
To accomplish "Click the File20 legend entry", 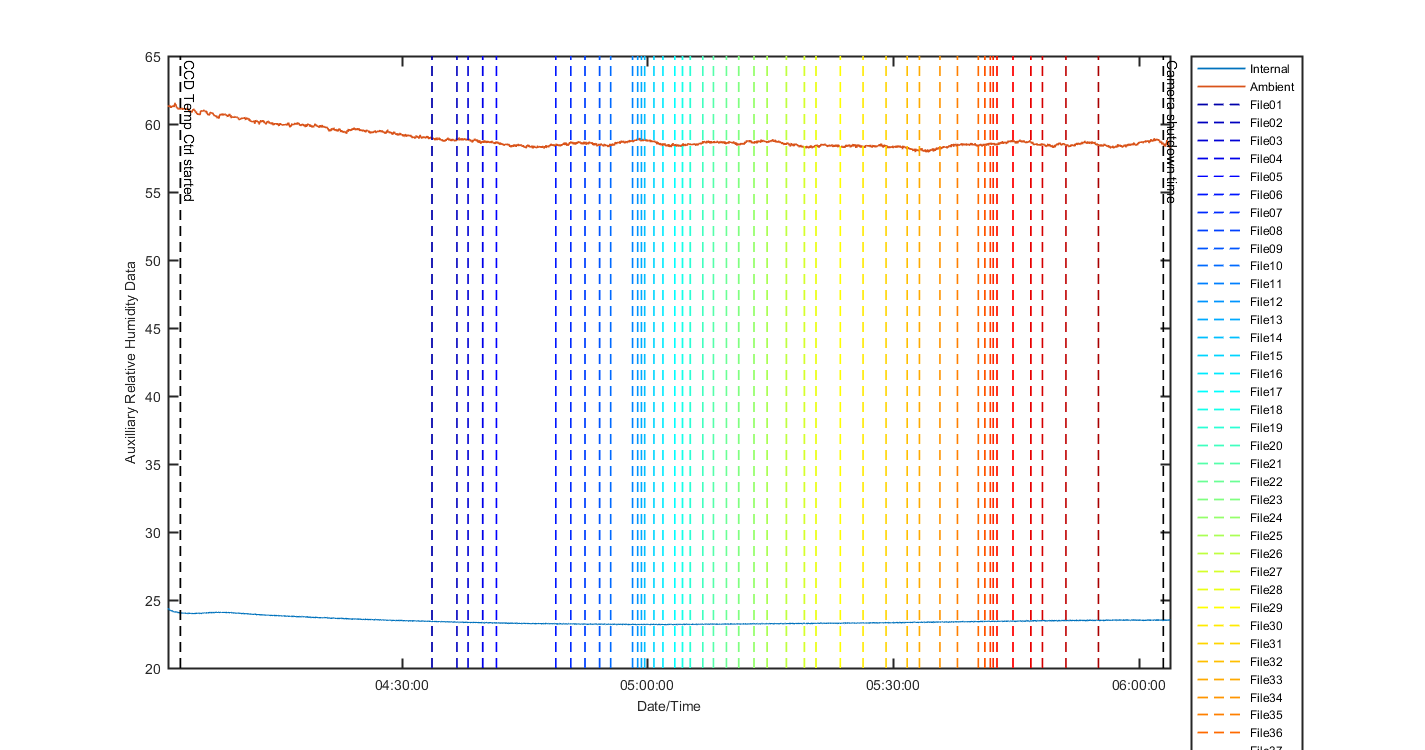I will pos(1241,446).
